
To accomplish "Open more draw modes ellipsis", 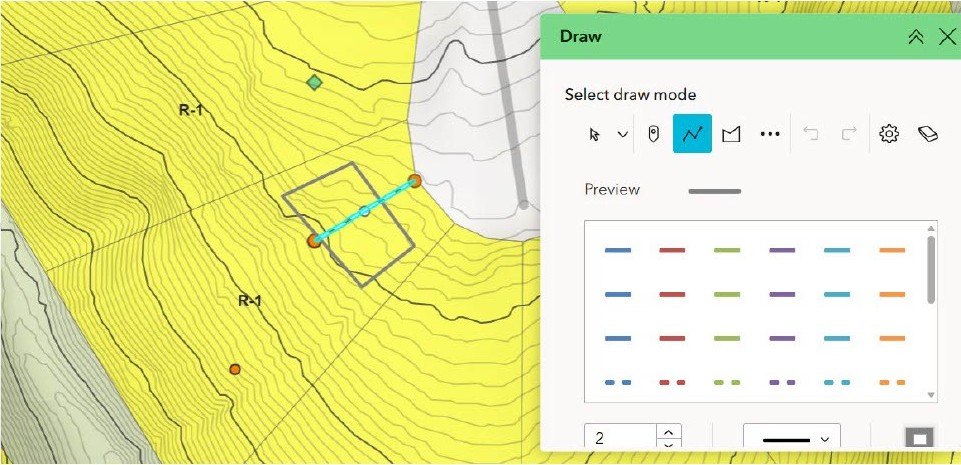I will (x=769, y=134).
